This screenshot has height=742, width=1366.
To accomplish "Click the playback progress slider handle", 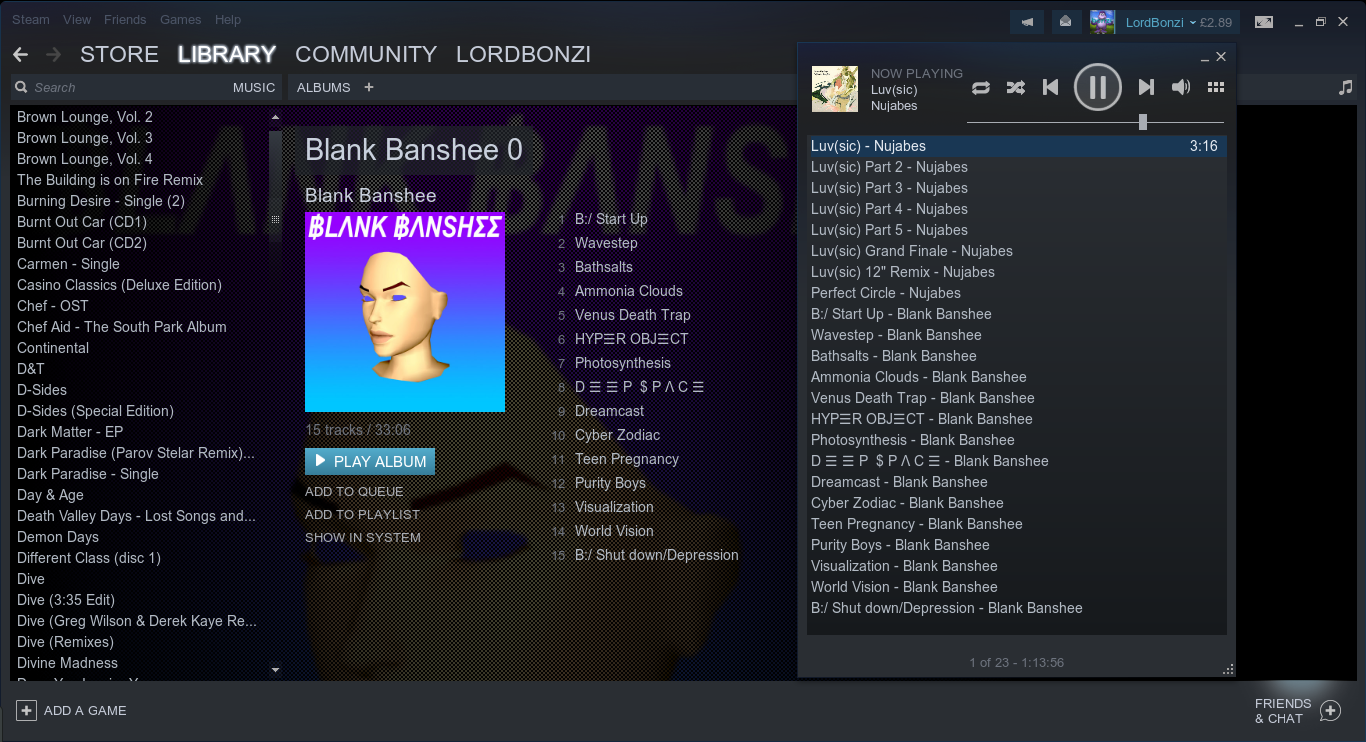I will tap(1143, 122).
